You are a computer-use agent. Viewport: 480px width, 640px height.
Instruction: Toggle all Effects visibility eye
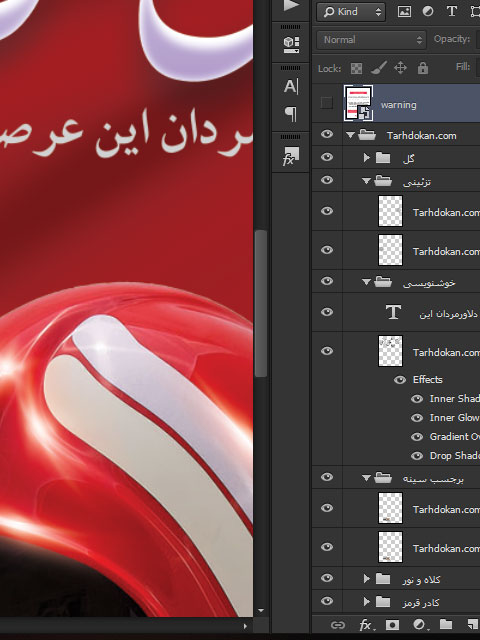(x=400, y=380)
